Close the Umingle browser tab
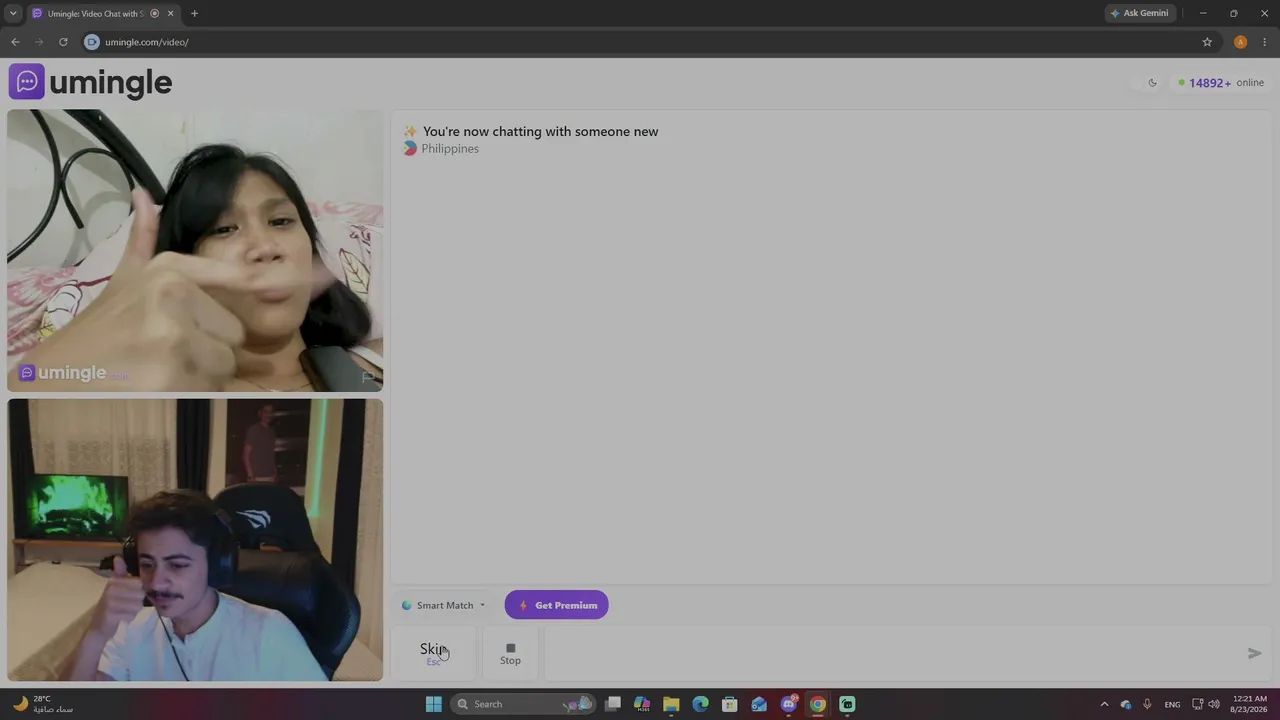Viewport: 1280px width, 720px height. click(x=170, y=13)
